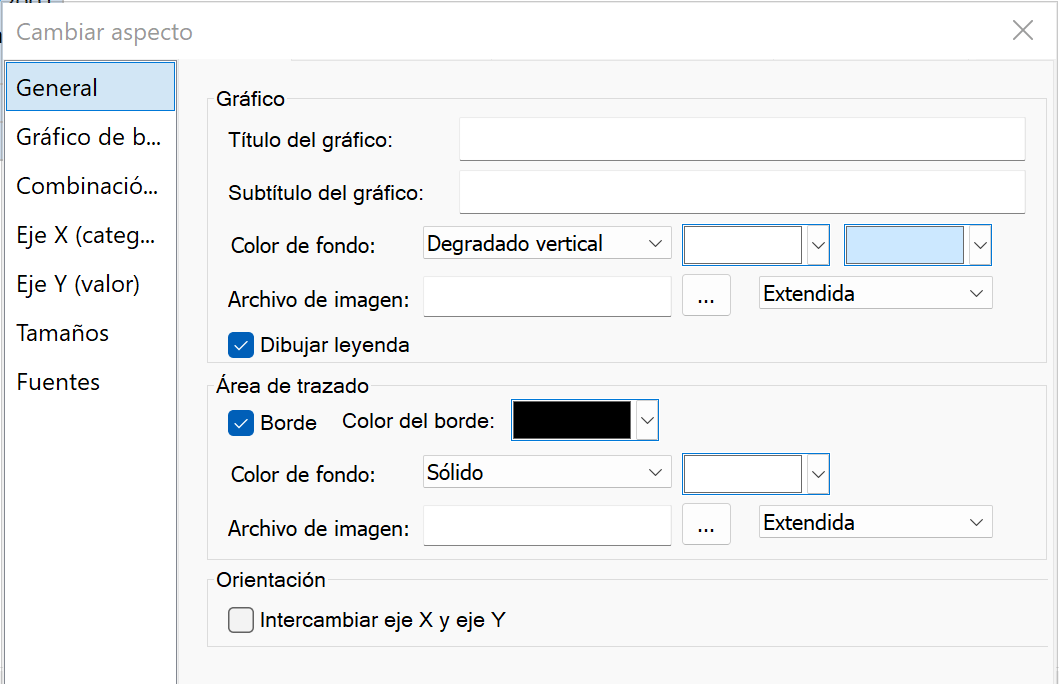Select the Eje X (categoría) section
Image resolution: width=1059 pixels, height=684 pixels.
[88, 235]
